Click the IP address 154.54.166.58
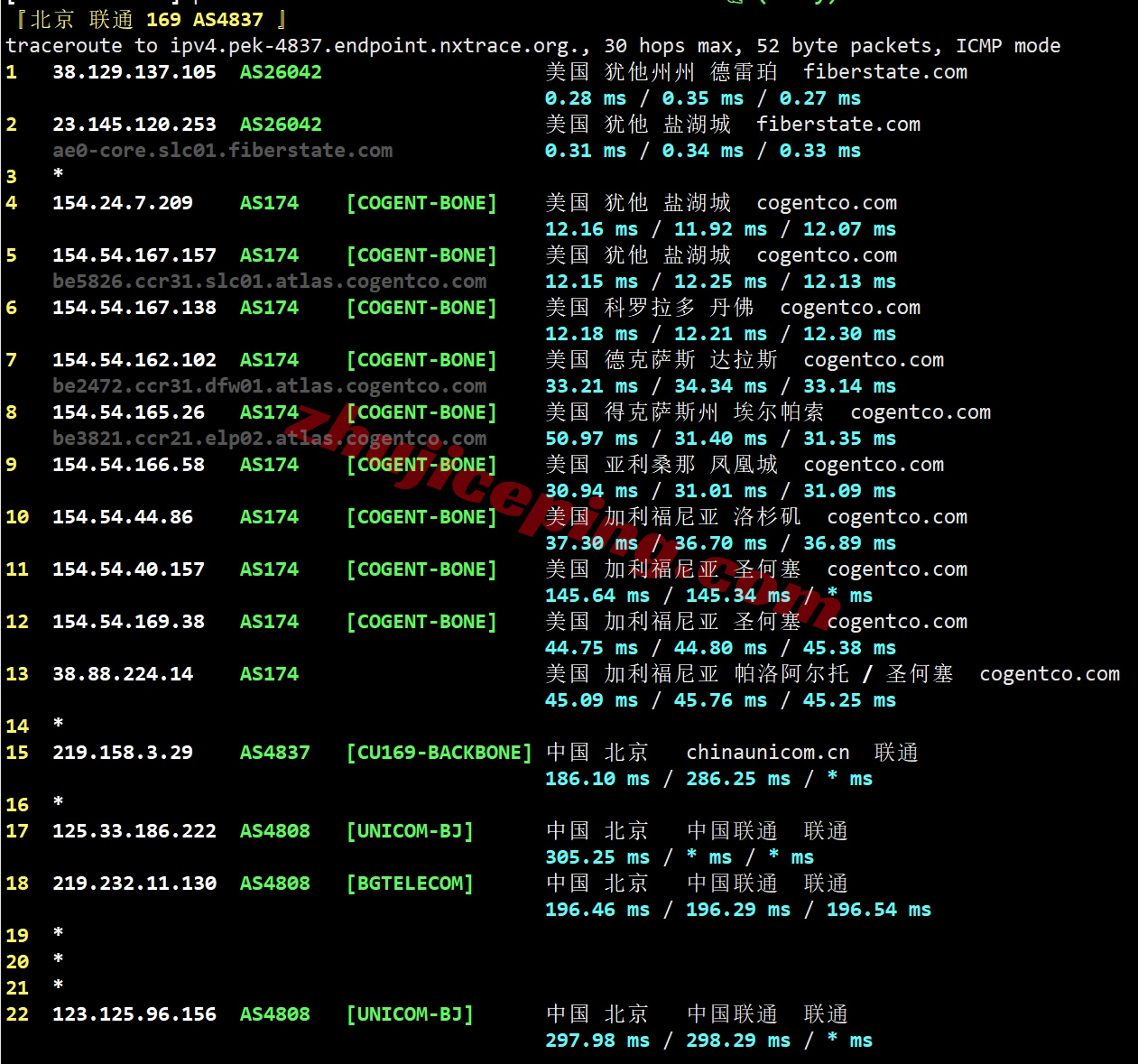 pos(129,465)
